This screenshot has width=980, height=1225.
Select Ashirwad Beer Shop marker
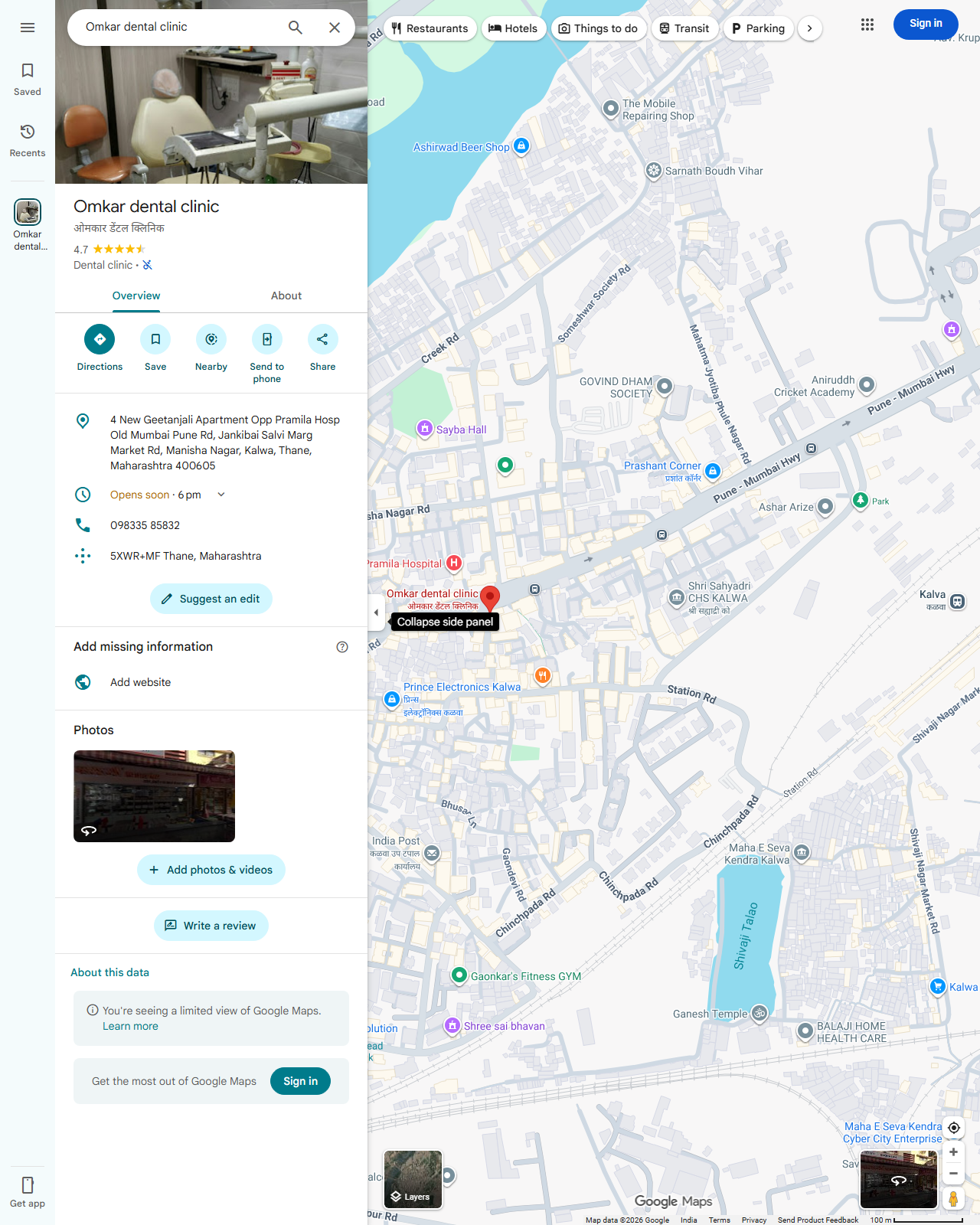pos(521,145)
